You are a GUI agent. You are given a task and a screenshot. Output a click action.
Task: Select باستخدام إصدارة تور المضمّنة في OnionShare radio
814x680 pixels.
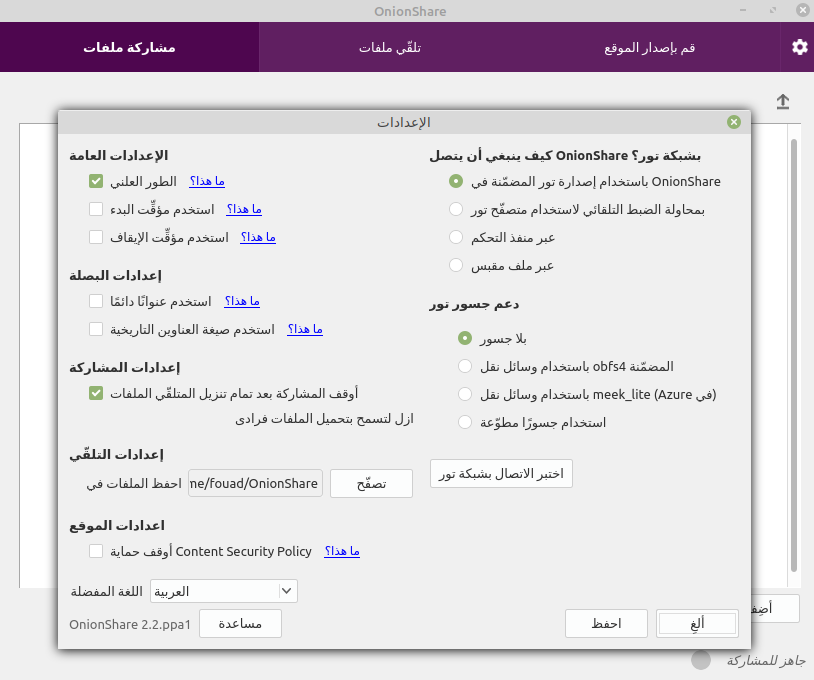(x=456, y=181)
